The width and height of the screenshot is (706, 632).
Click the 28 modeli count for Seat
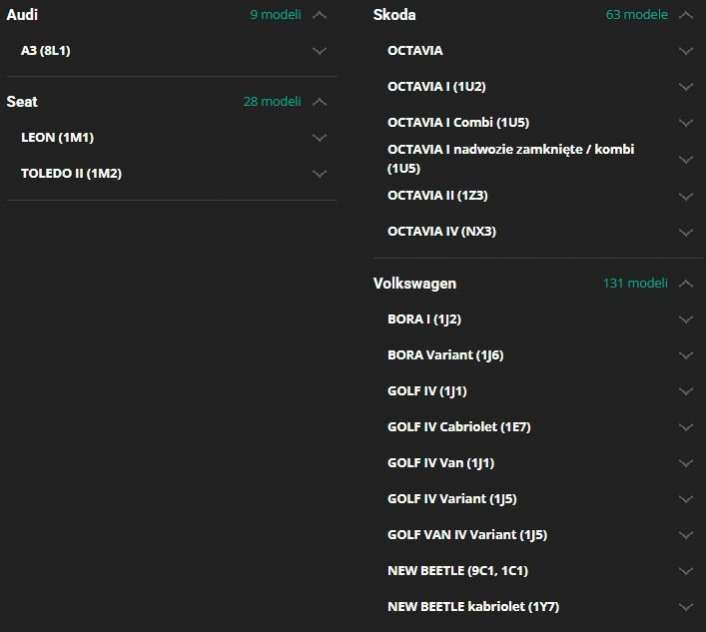tap(272, 101)
